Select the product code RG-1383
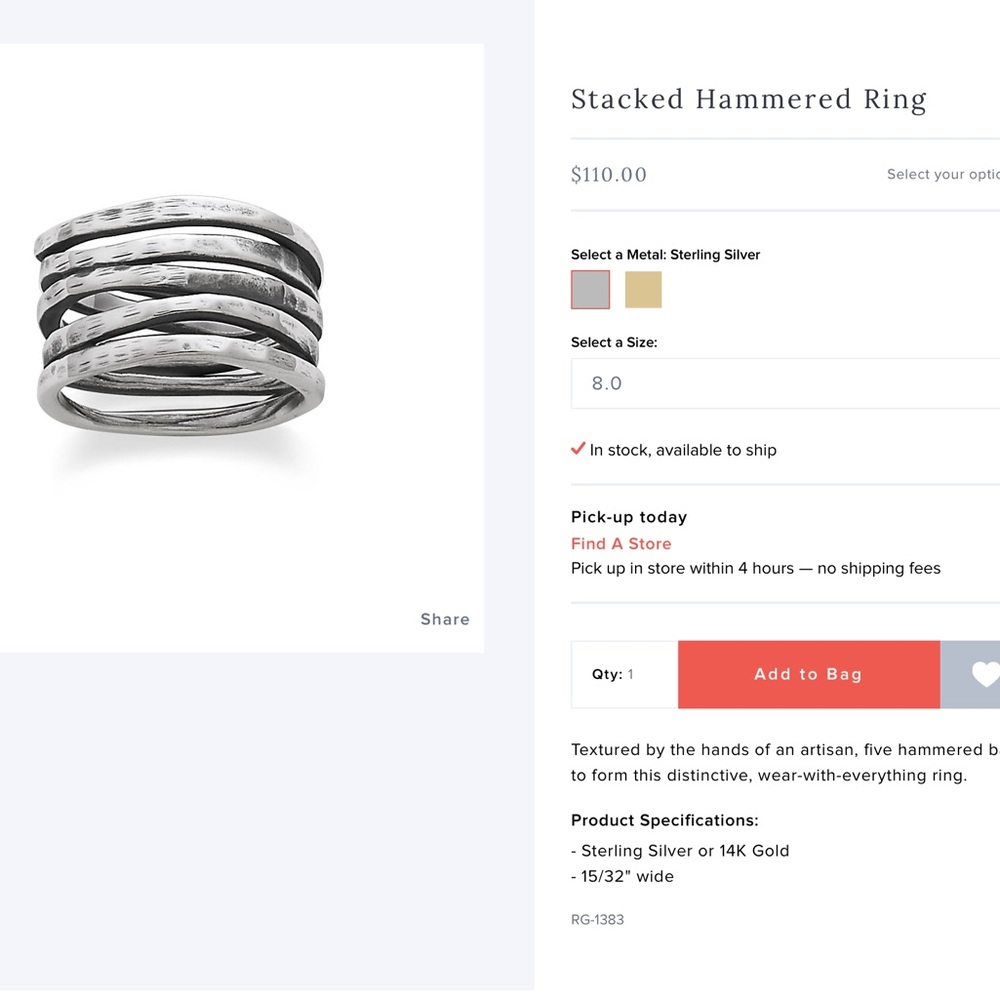The image size is (1000, 1000). click(597, 919)
